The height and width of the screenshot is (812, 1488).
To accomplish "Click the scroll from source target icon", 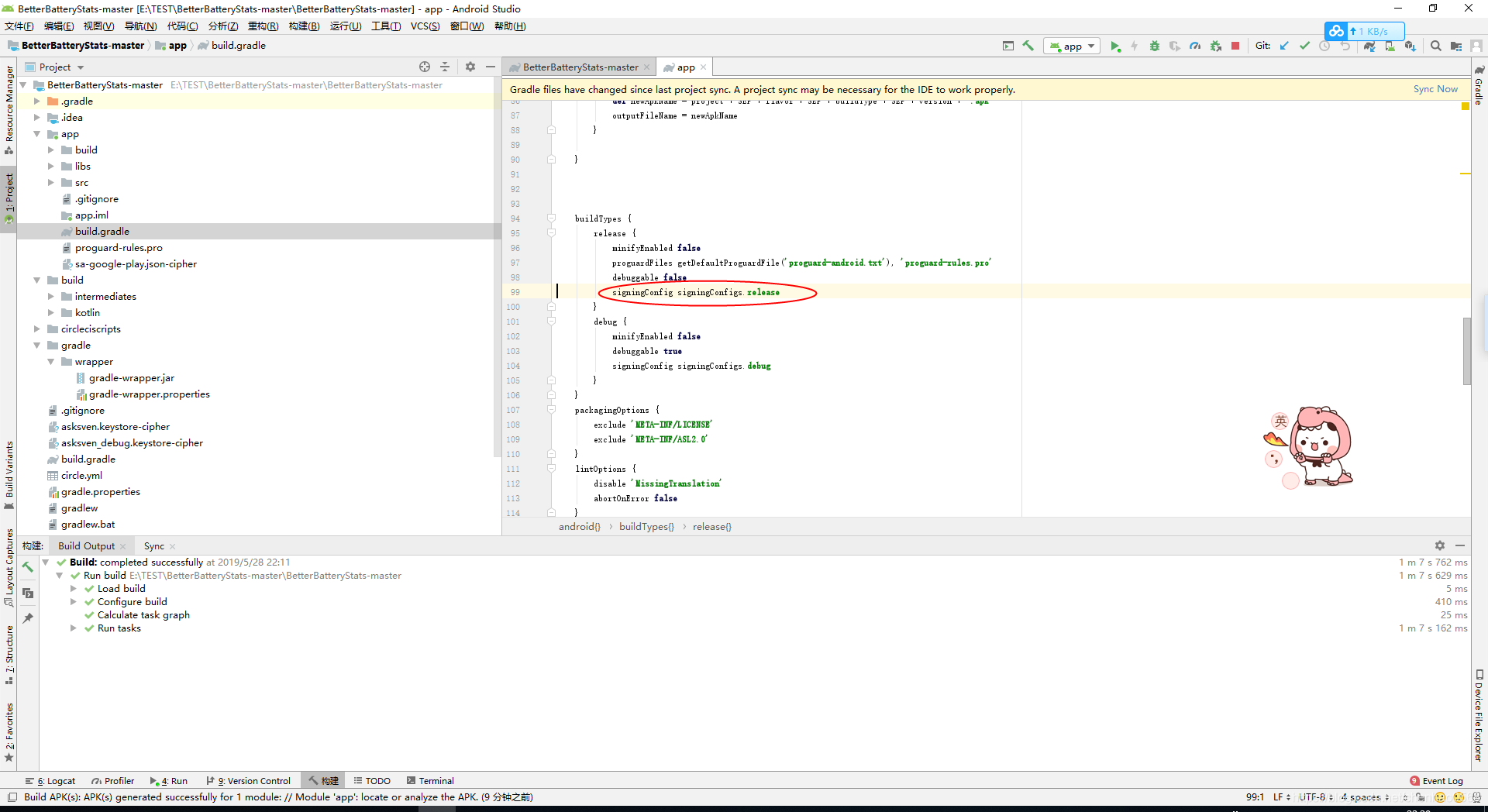I will (425, 67).
